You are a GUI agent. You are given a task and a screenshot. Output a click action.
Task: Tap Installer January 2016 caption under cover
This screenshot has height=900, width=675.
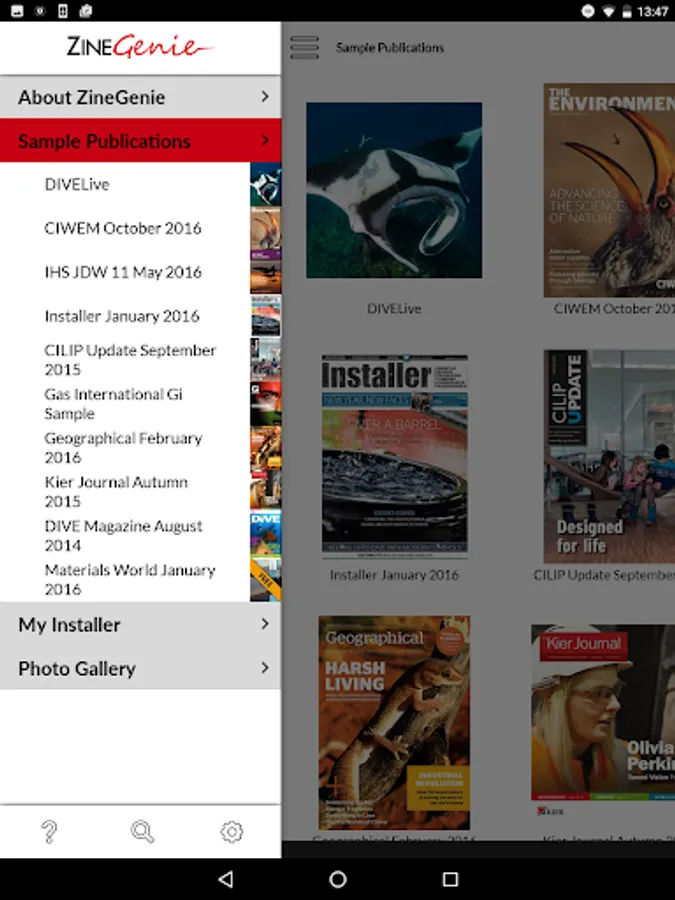pos(394,575)
